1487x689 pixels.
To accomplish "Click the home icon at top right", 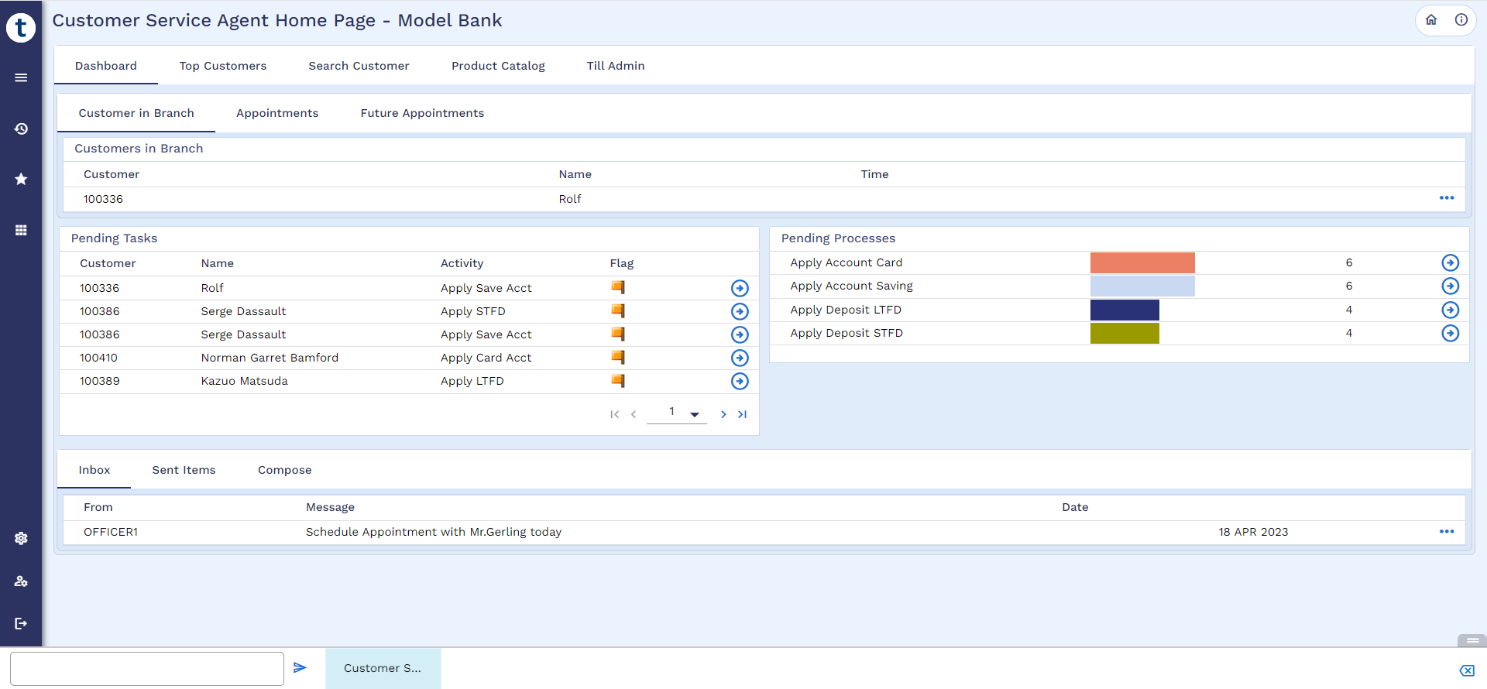I will [1431, 20].
